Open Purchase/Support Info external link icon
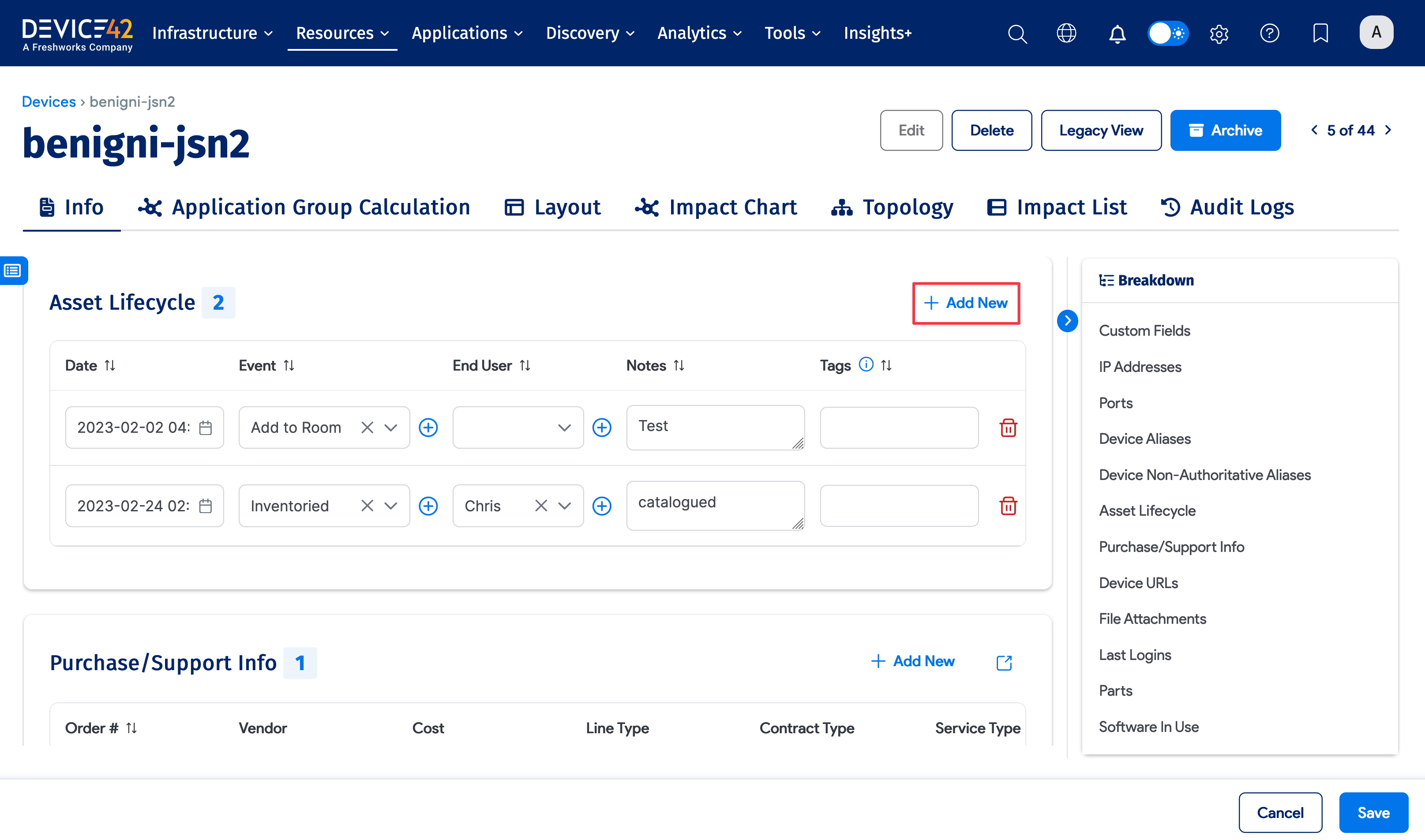This screenshot has height=840, width=1425. (1004, 662)
